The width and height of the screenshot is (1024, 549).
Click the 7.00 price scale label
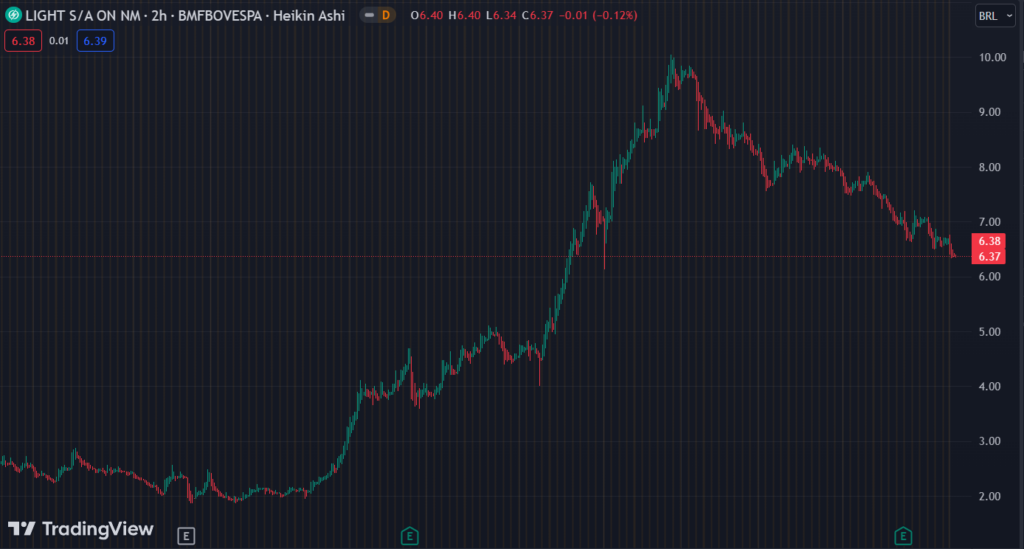[989, 222]
